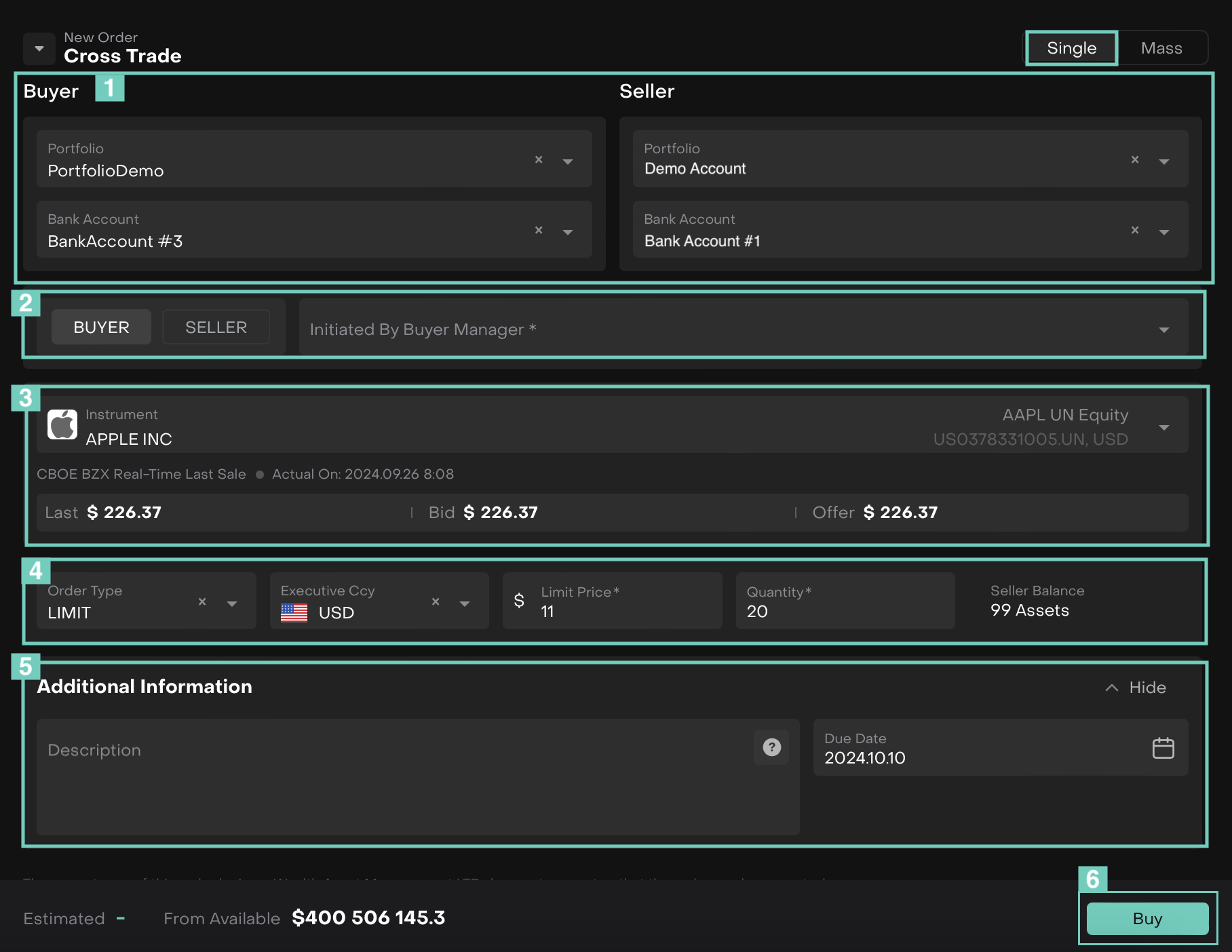Viewport: 1232px width, 952px height.
Task: Clear the Order Type value
Action: tap(202, 602)
